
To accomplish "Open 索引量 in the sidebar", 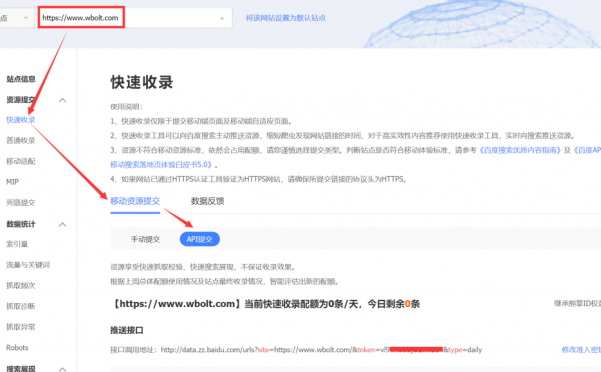I will coord(17,244).
